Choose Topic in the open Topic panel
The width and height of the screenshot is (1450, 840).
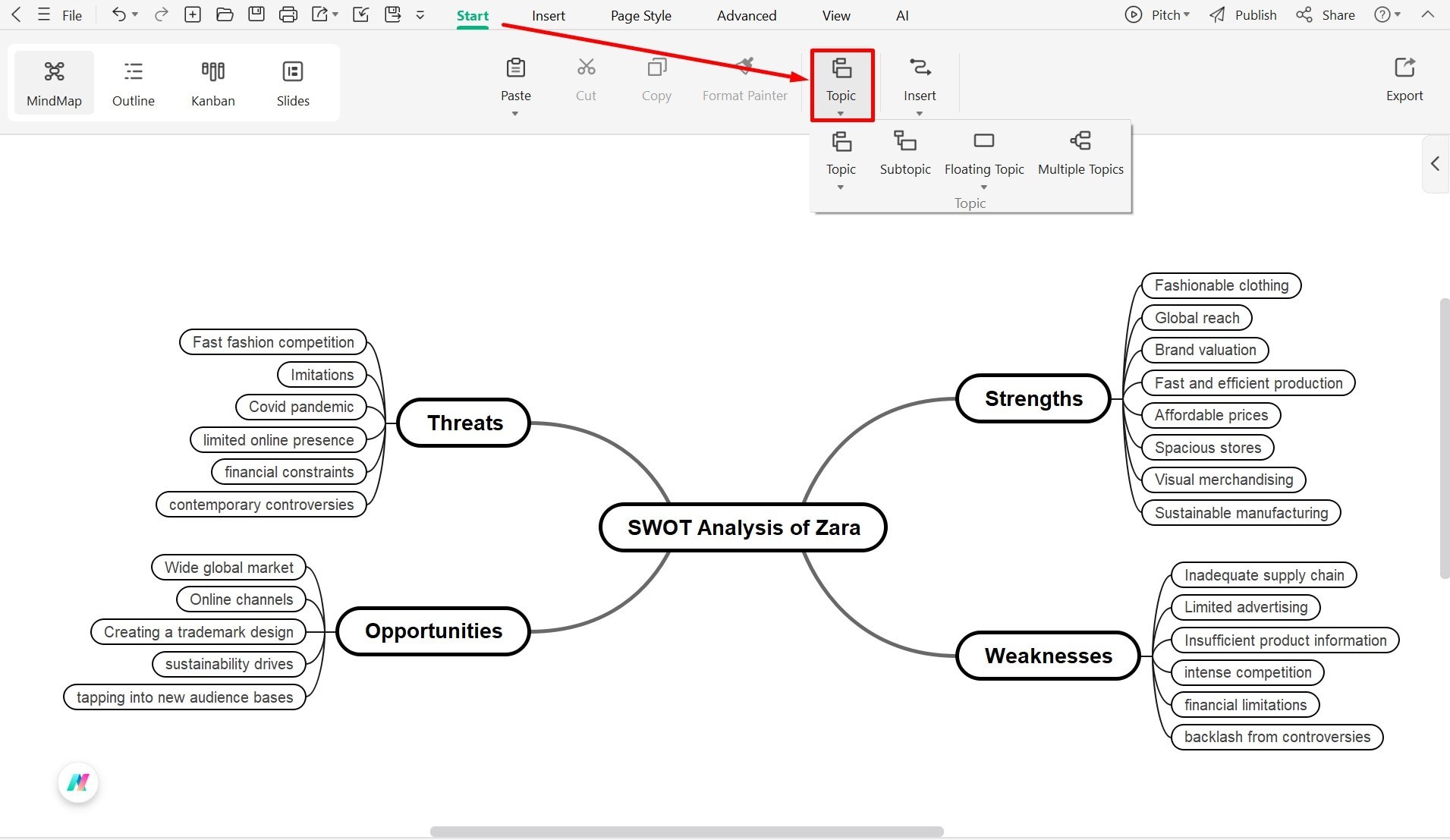pos(841,153)
